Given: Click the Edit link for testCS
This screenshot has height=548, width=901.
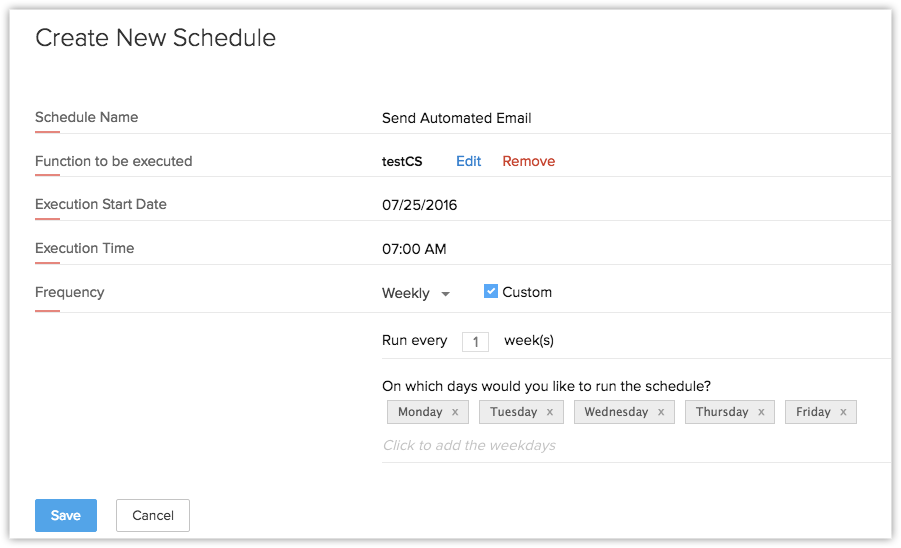Looking at the screenshot, I should coord(468,161).
